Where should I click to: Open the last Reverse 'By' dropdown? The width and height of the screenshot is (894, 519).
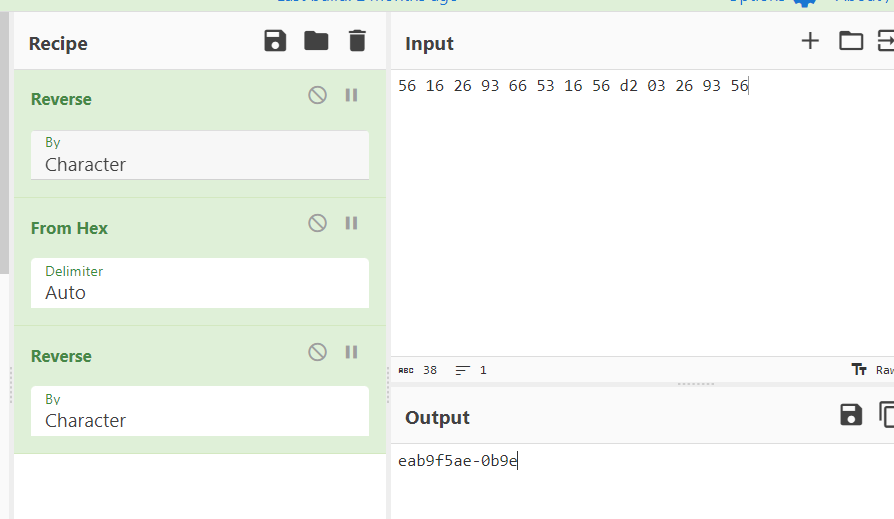coord(200,412)
